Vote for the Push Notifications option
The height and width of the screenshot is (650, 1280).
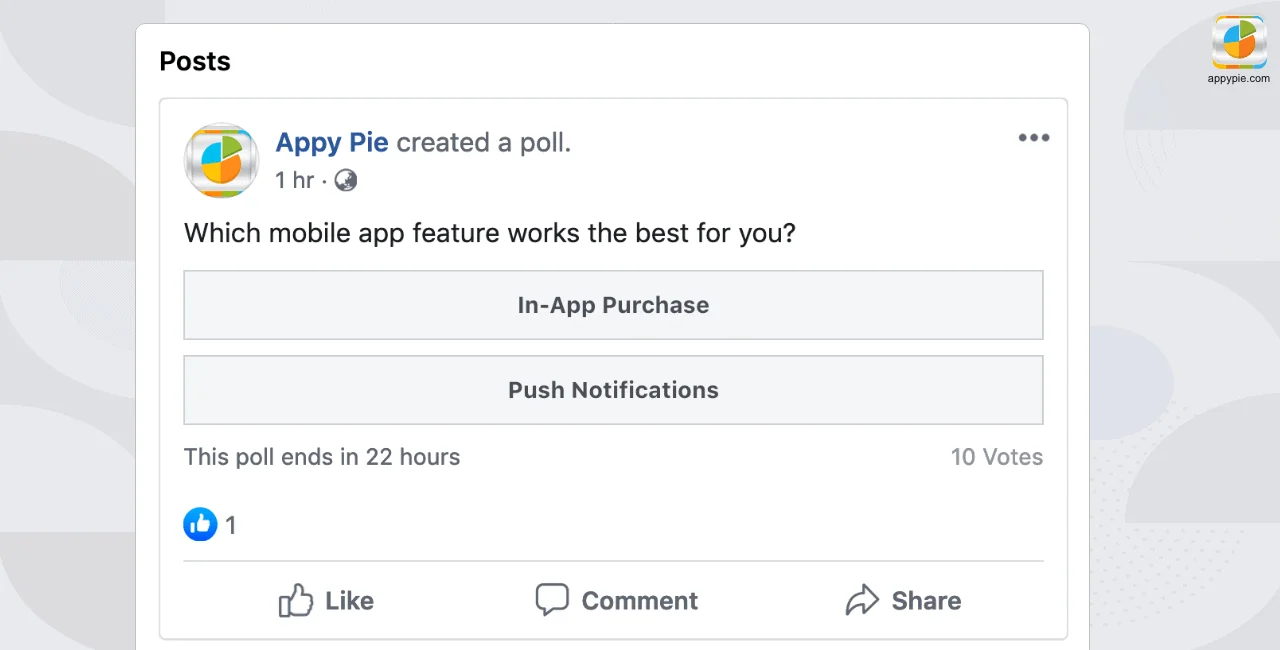pyautogui.click(x=613, y=390)
